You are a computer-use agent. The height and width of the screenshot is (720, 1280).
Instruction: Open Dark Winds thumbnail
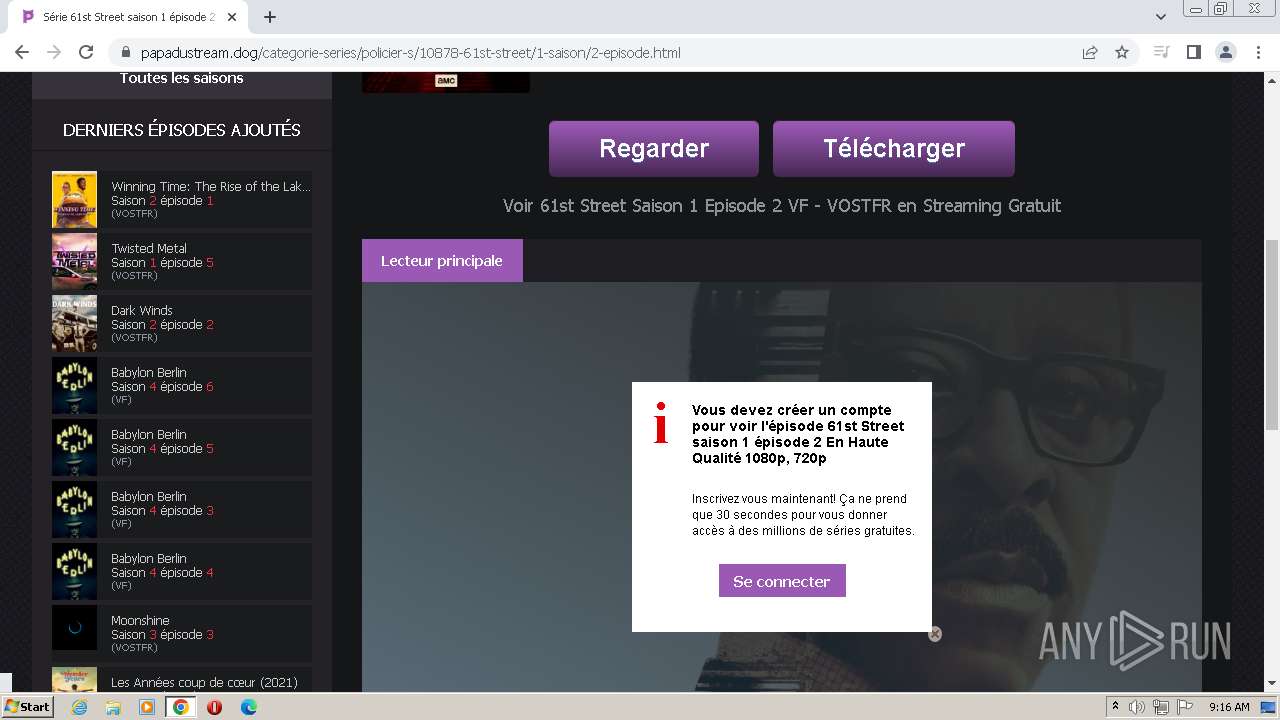(74, 324)
